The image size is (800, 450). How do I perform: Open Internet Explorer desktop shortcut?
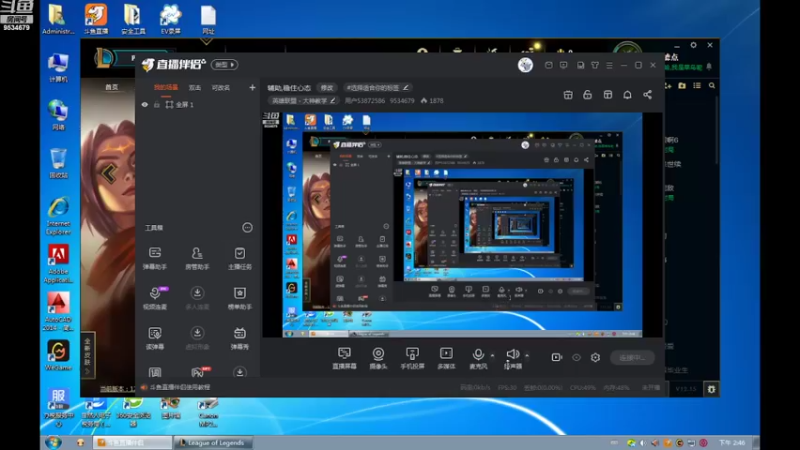coord(58,216)
